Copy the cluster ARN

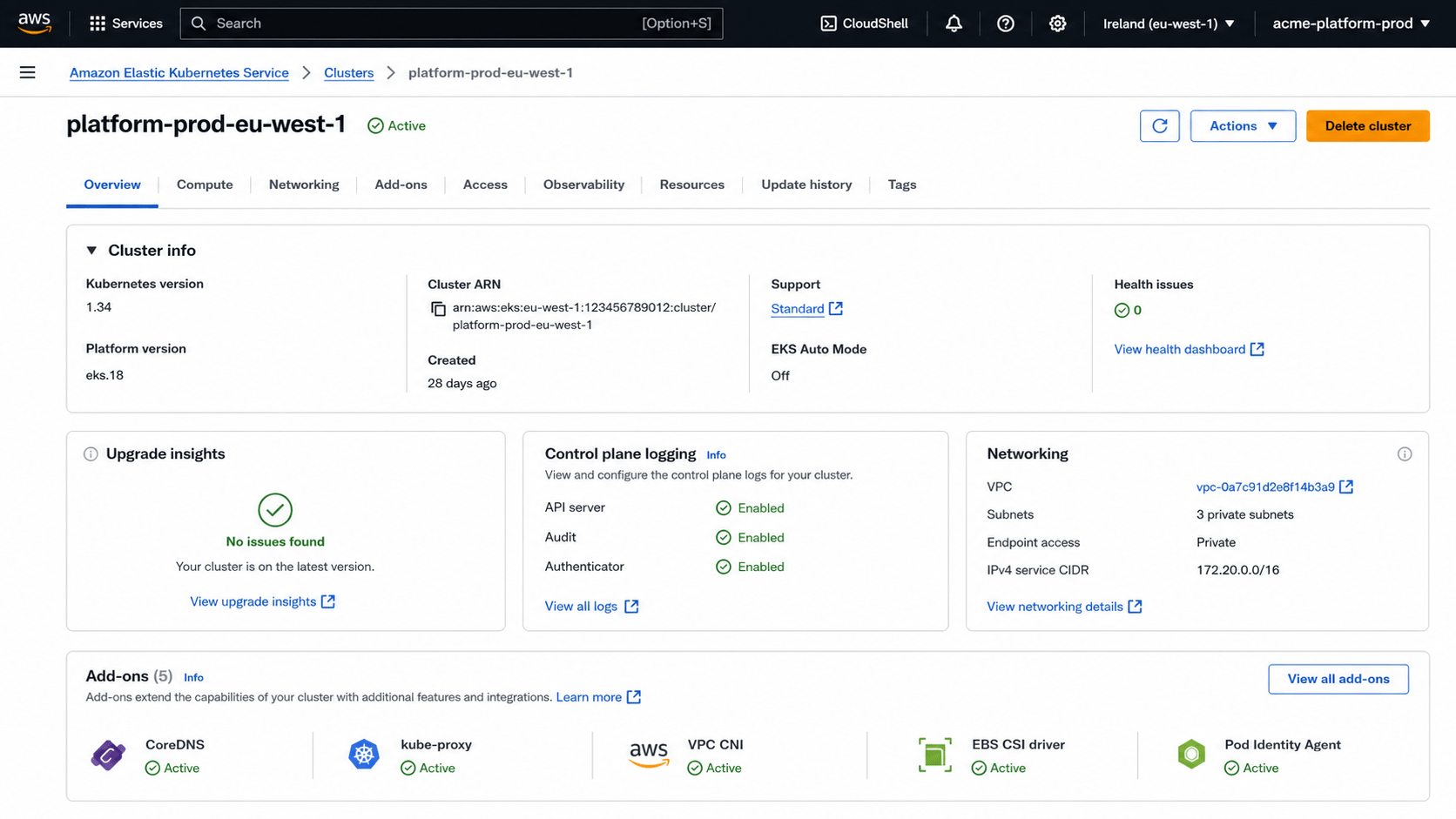[x=438, y=309]
